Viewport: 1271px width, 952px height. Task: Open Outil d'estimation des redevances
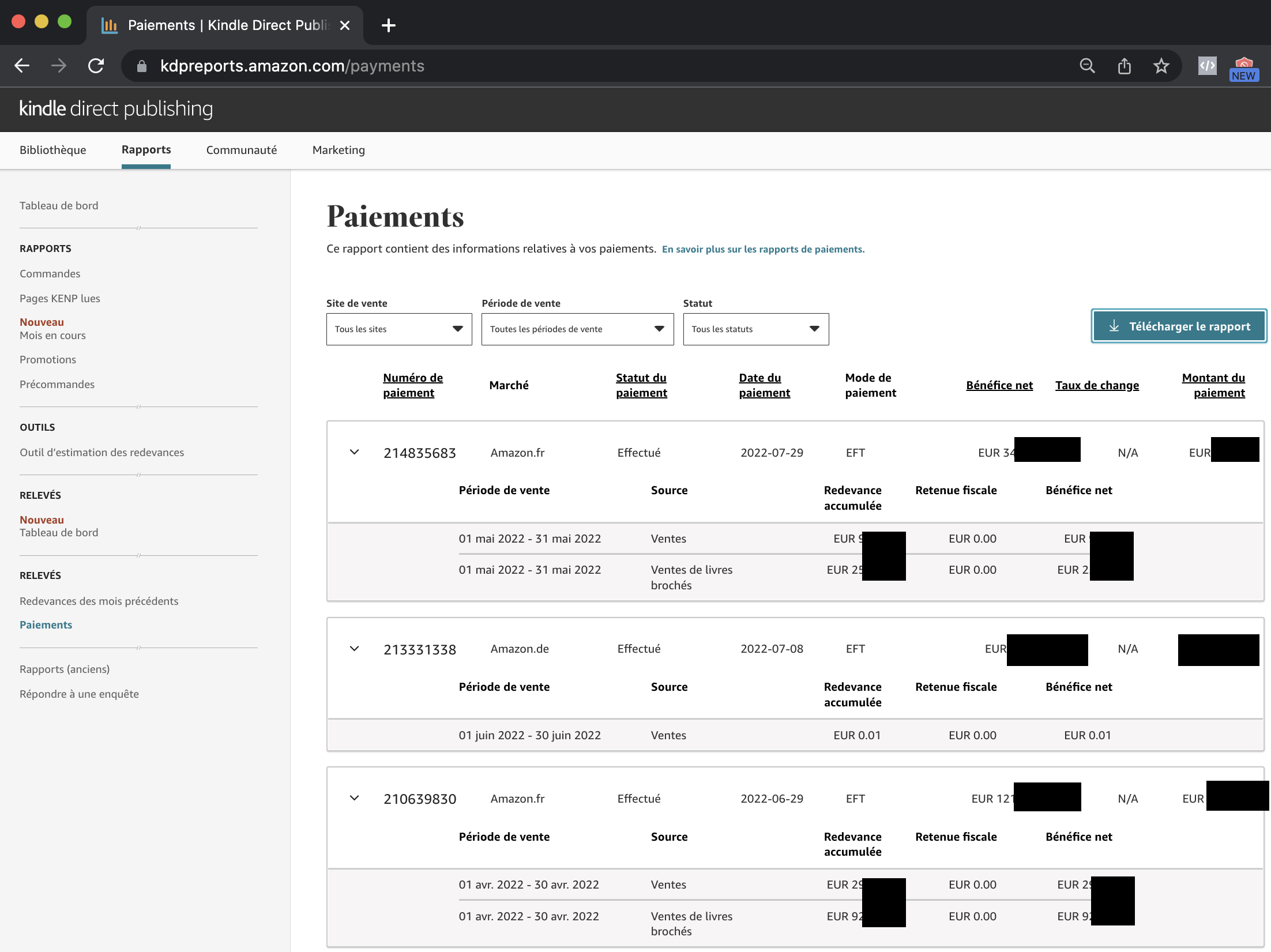(102, 453)
